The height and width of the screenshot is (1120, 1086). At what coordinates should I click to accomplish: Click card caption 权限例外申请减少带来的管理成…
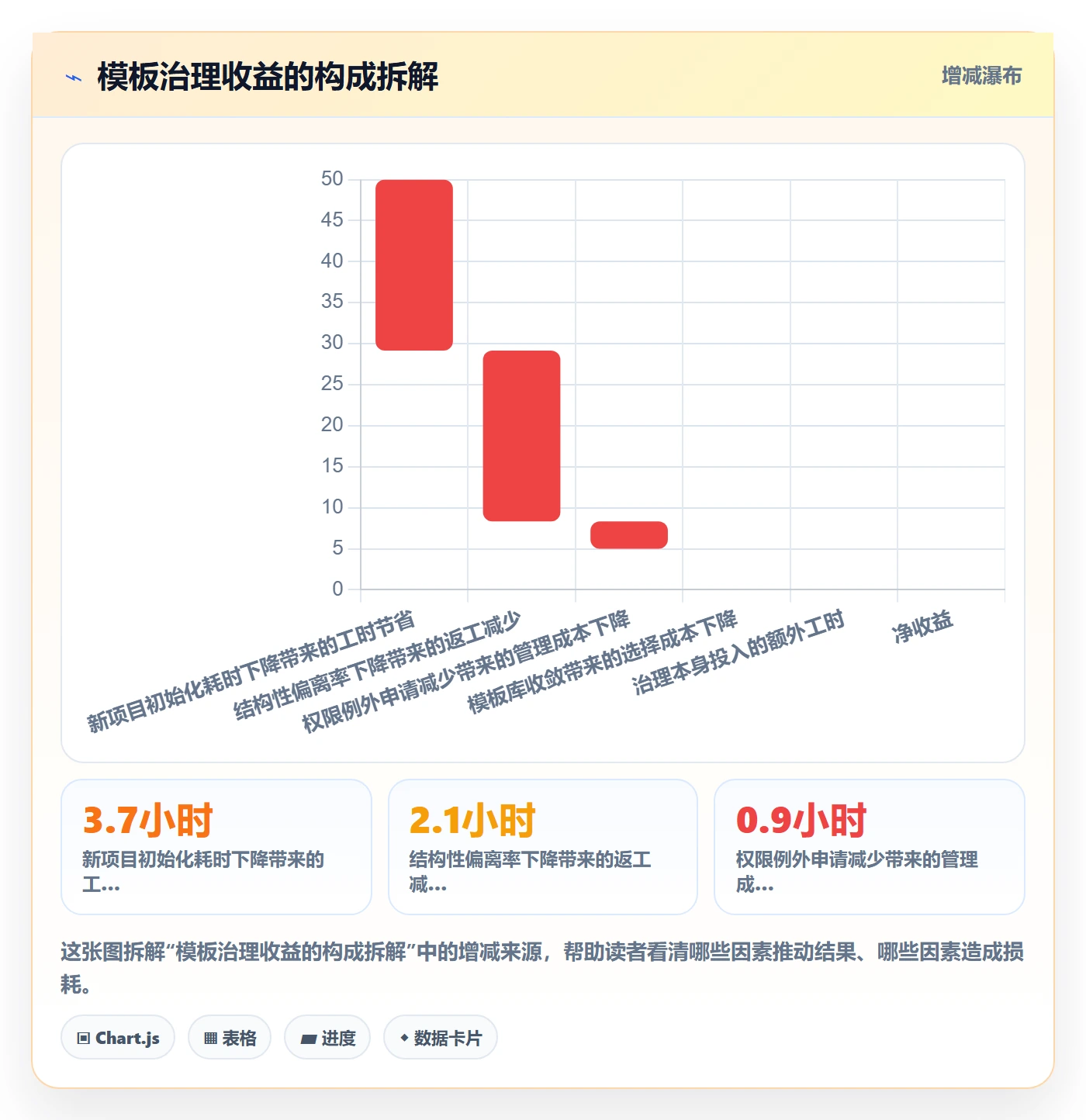click(856, 872)
